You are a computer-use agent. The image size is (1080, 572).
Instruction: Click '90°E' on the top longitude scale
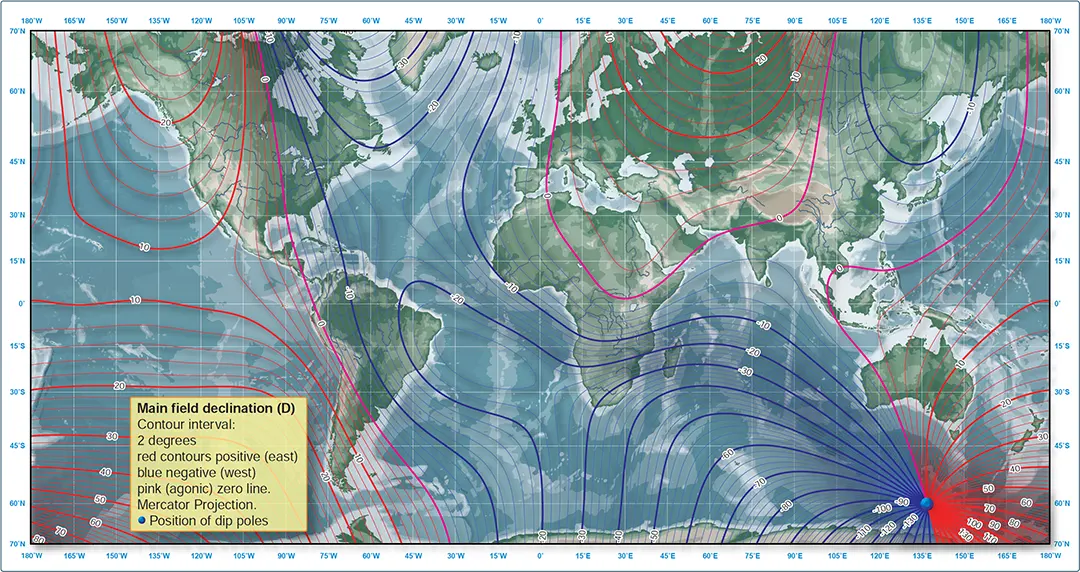pos(795,22)
